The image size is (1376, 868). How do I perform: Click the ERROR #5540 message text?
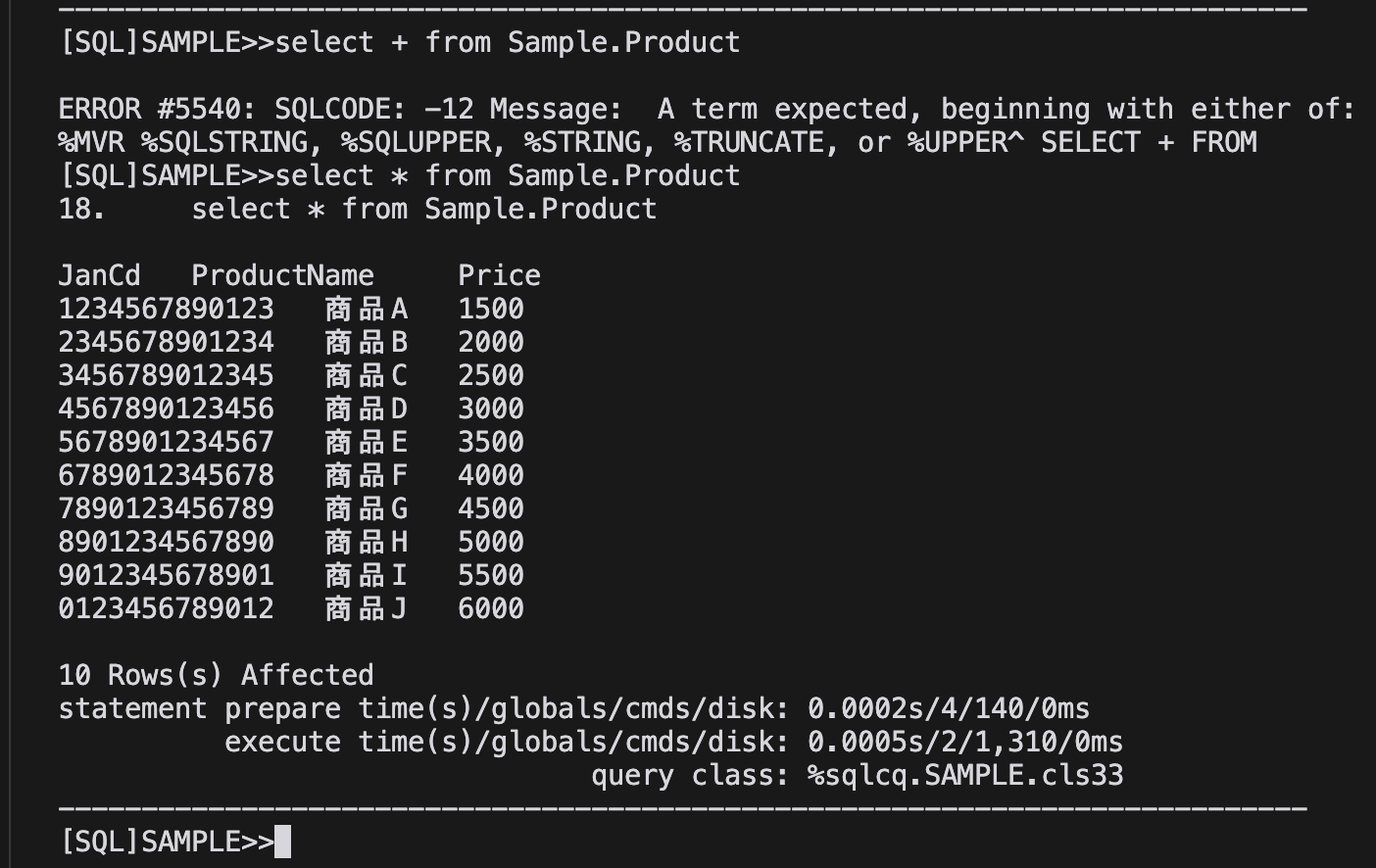coord(706,125)
